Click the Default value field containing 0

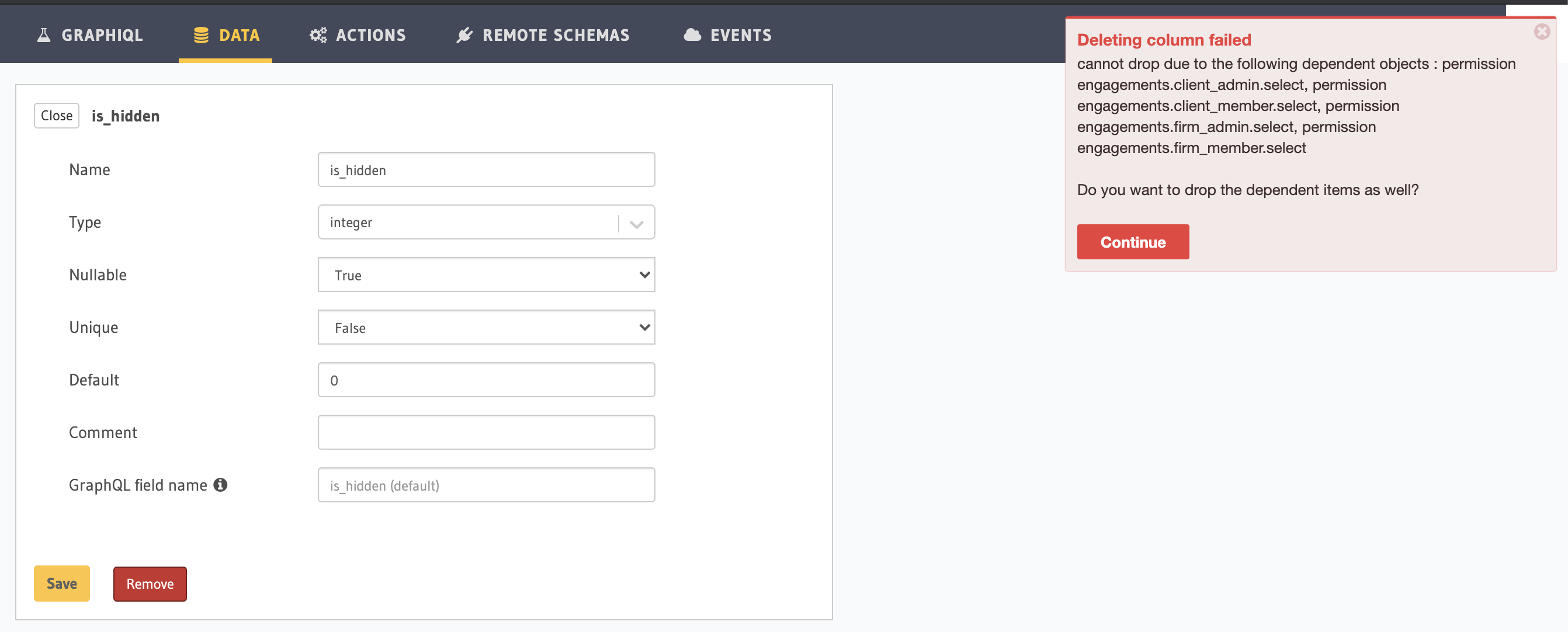(485, 379)
